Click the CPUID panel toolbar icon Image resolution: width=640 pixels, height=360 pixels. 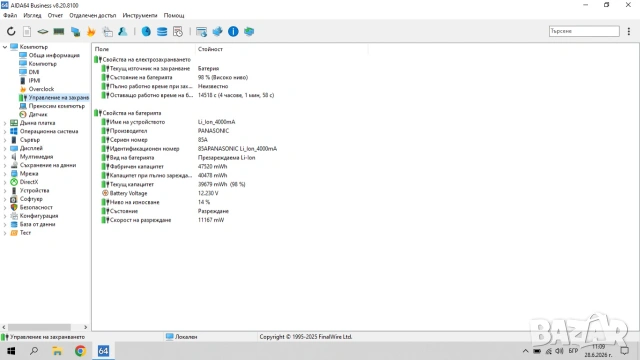coord(107,31)
